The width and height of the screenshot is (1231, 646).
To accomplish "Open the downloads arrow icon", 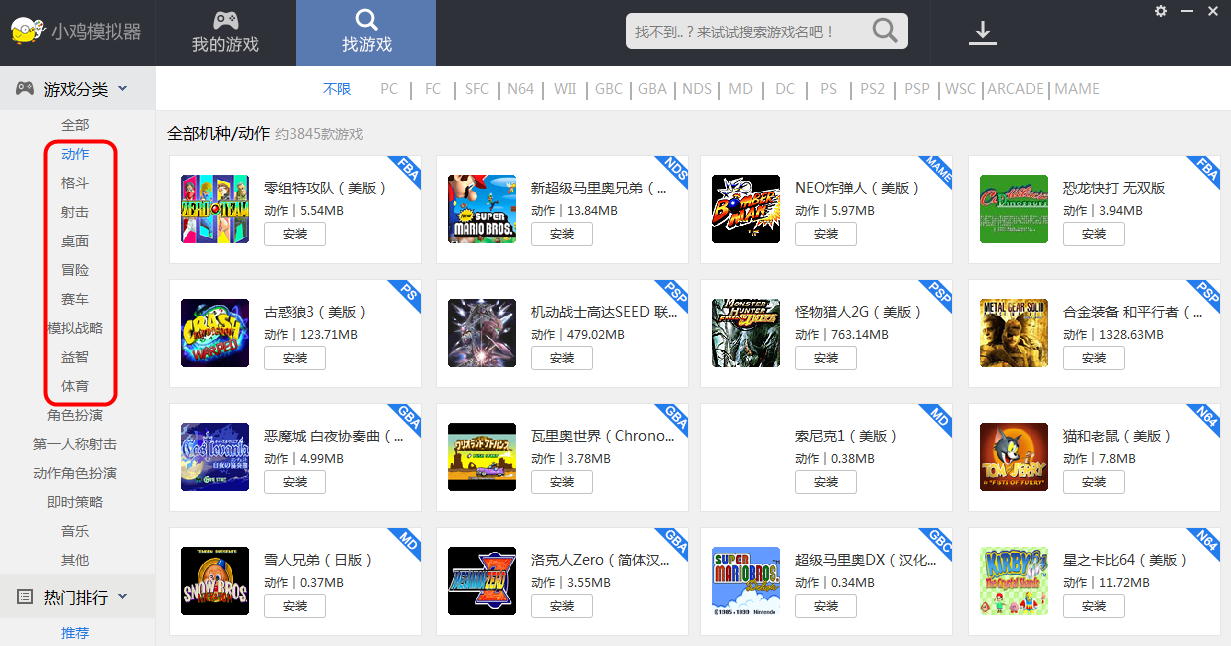I will 983,33.
